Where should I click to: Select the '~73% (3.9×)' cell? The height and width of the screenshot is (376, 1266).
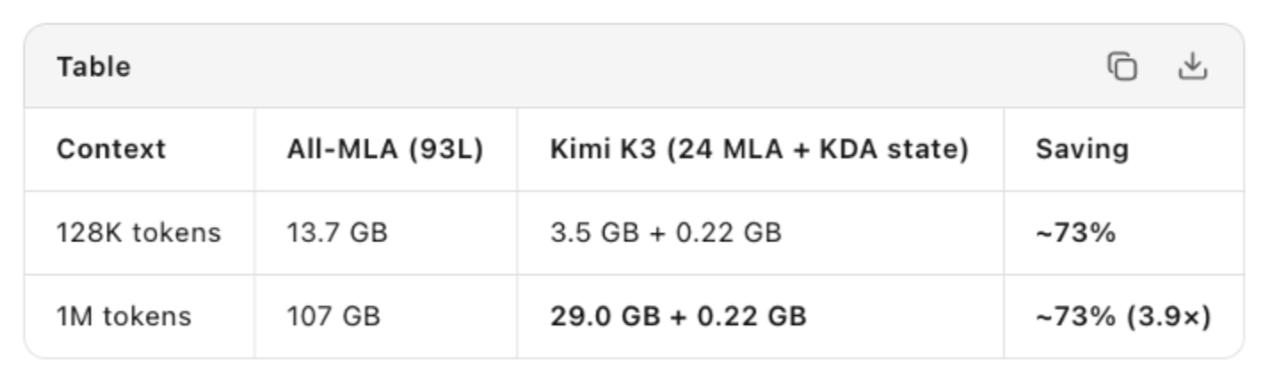click(1123, 317)
